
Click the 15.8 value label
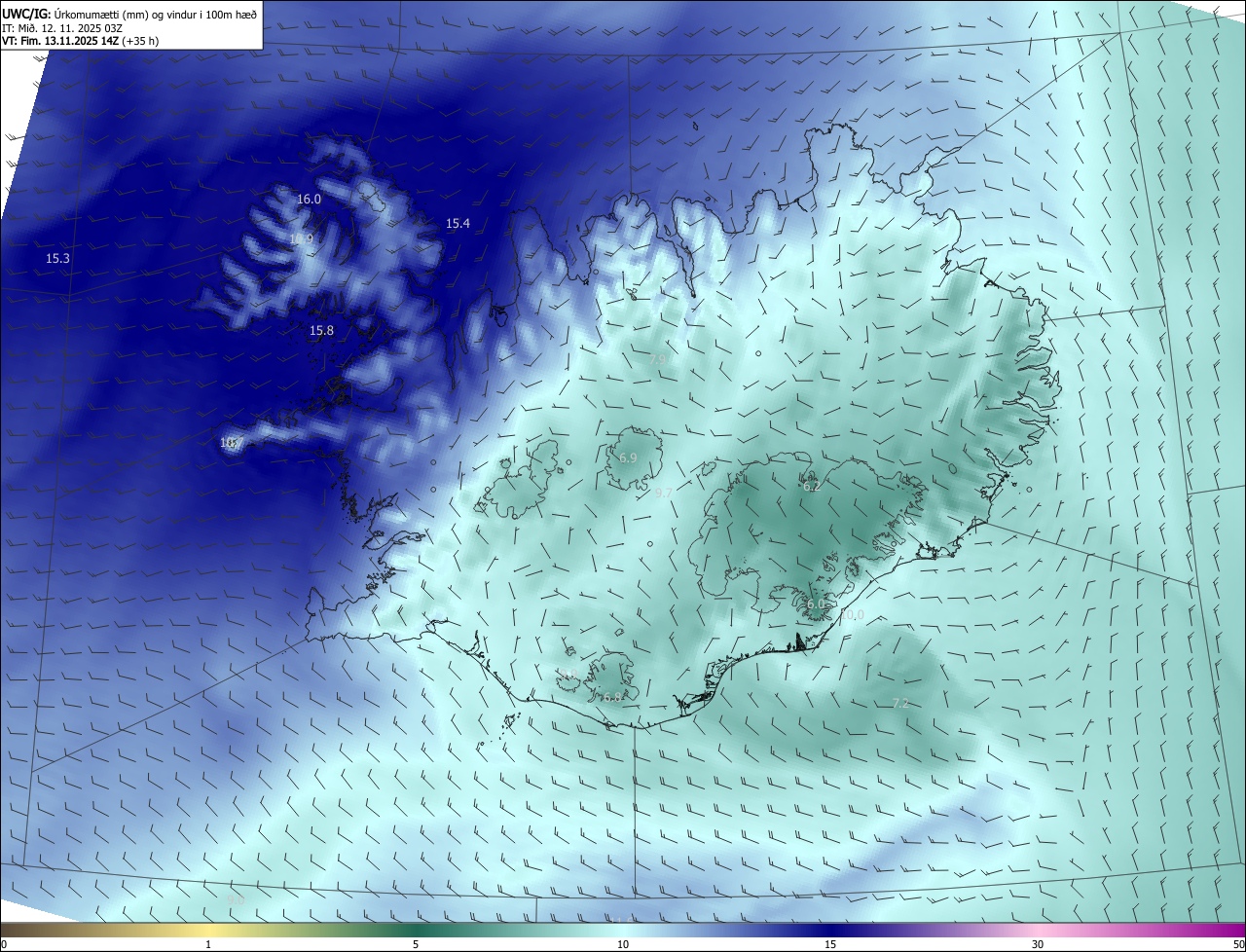click(x=321, y=331)
